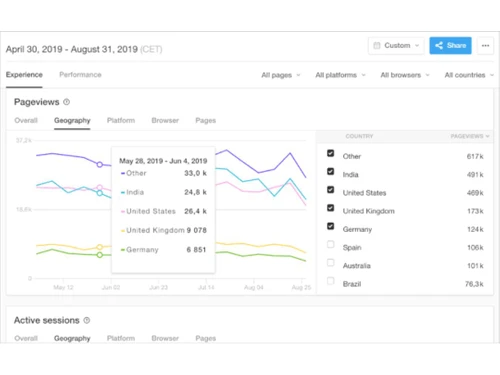Click the Aug 04 x-axis label
This screenshot has width=500, height=375.
(254, 287)
